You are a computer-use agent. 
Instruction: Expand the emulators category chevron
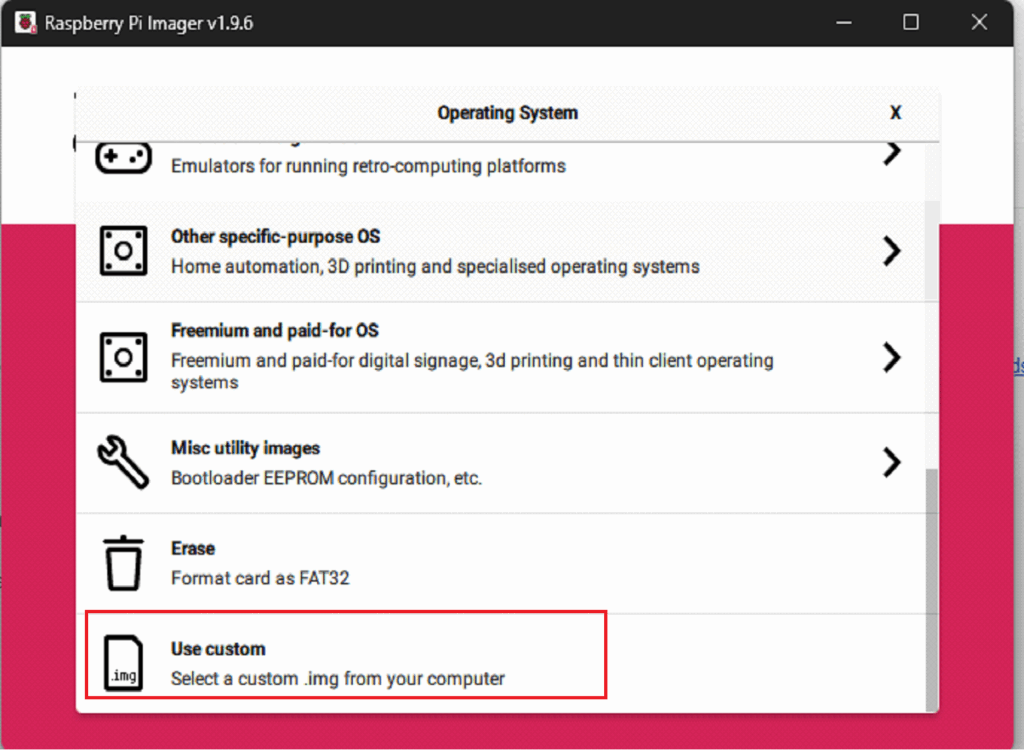(891, 153)
